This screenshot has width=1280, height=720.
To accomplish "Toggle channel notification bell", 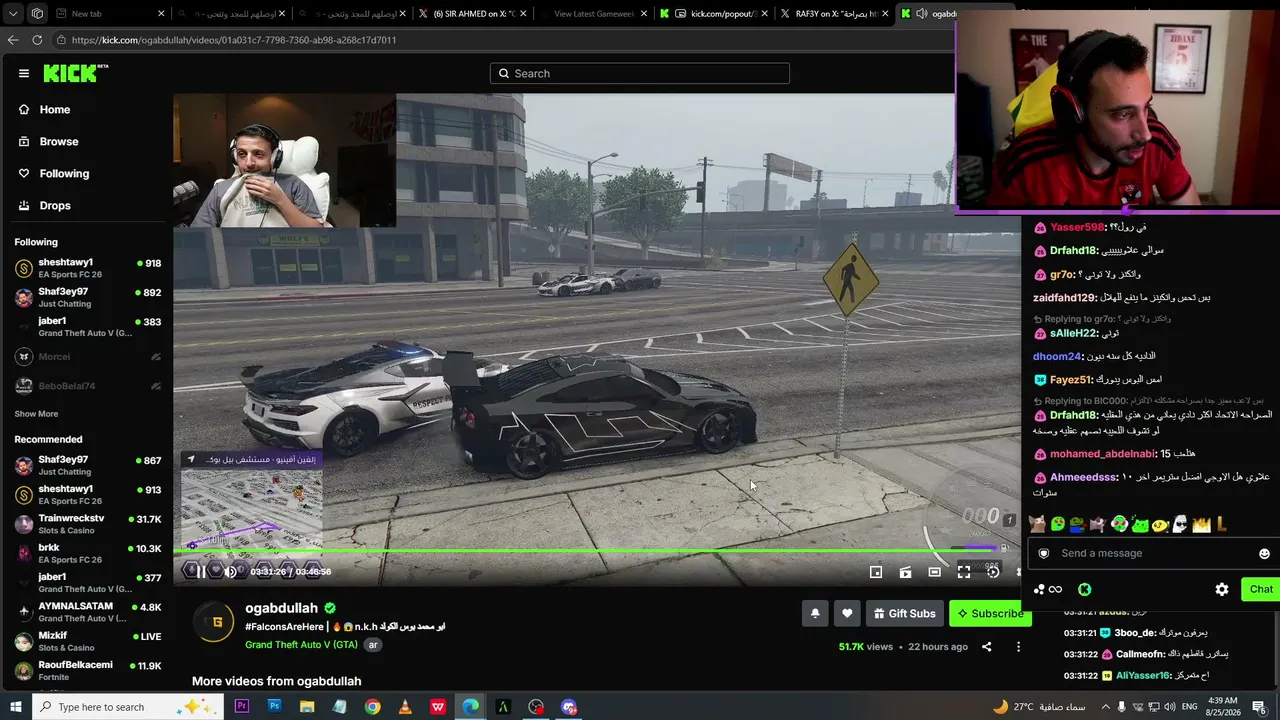I will coord(815,613).
